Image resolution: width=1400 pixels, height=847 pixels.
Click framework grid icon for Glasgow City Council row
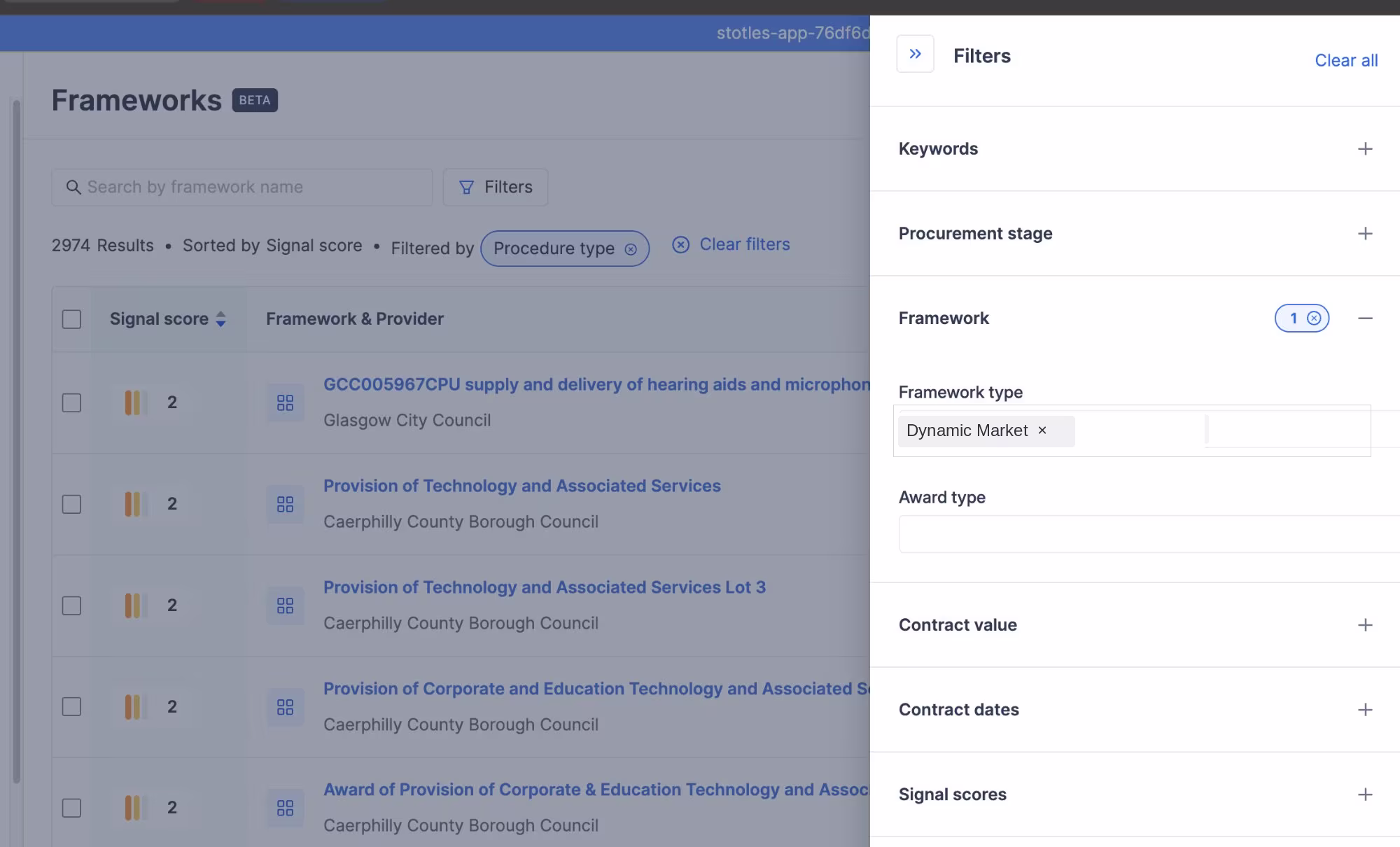coord(285,402)
